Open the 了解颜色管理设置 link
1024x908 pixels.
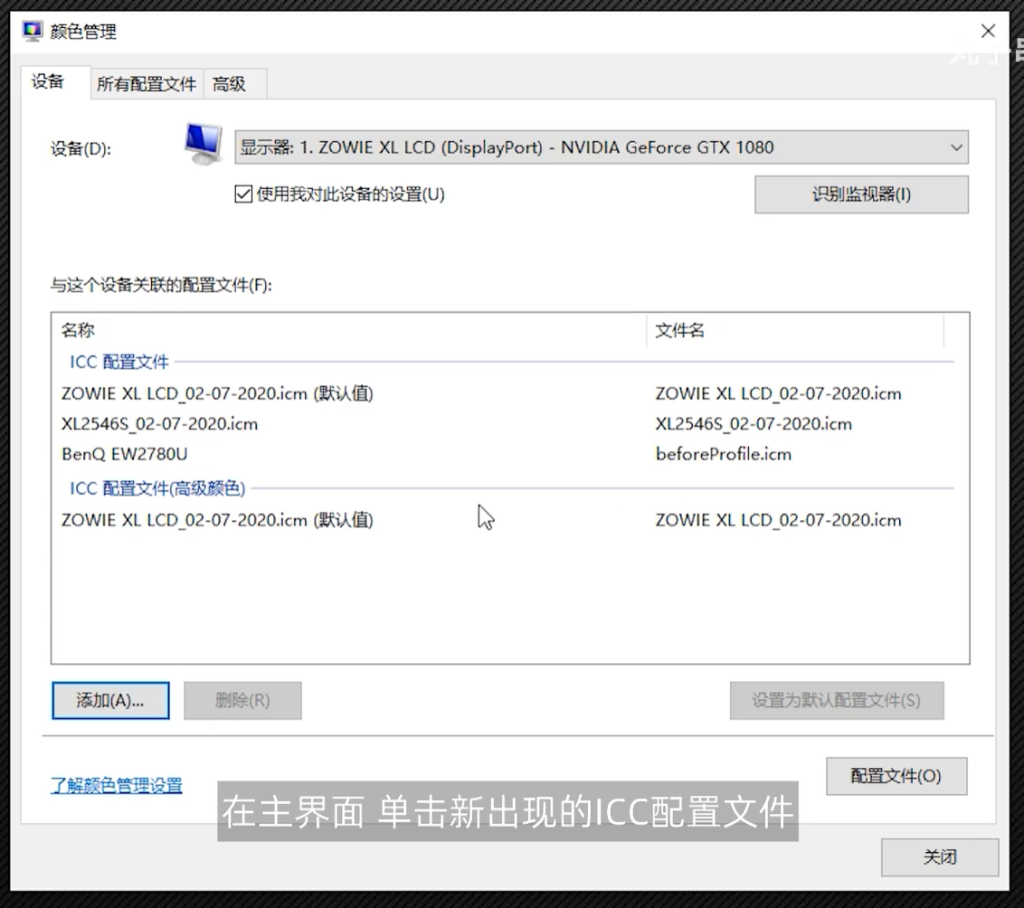(x=117, y=786)
